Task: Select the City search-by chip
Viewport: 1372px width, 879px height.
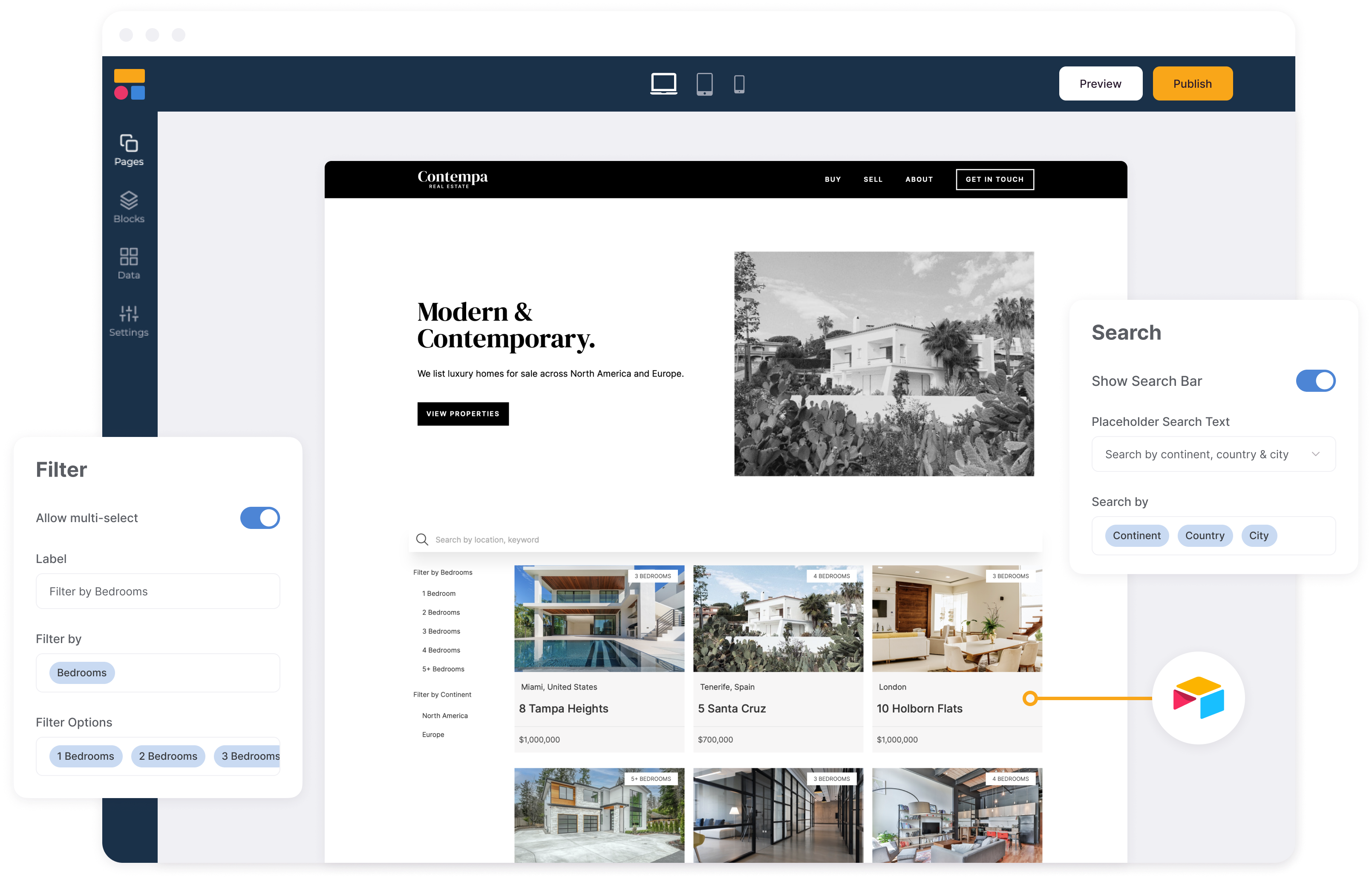Action: 1258,534
